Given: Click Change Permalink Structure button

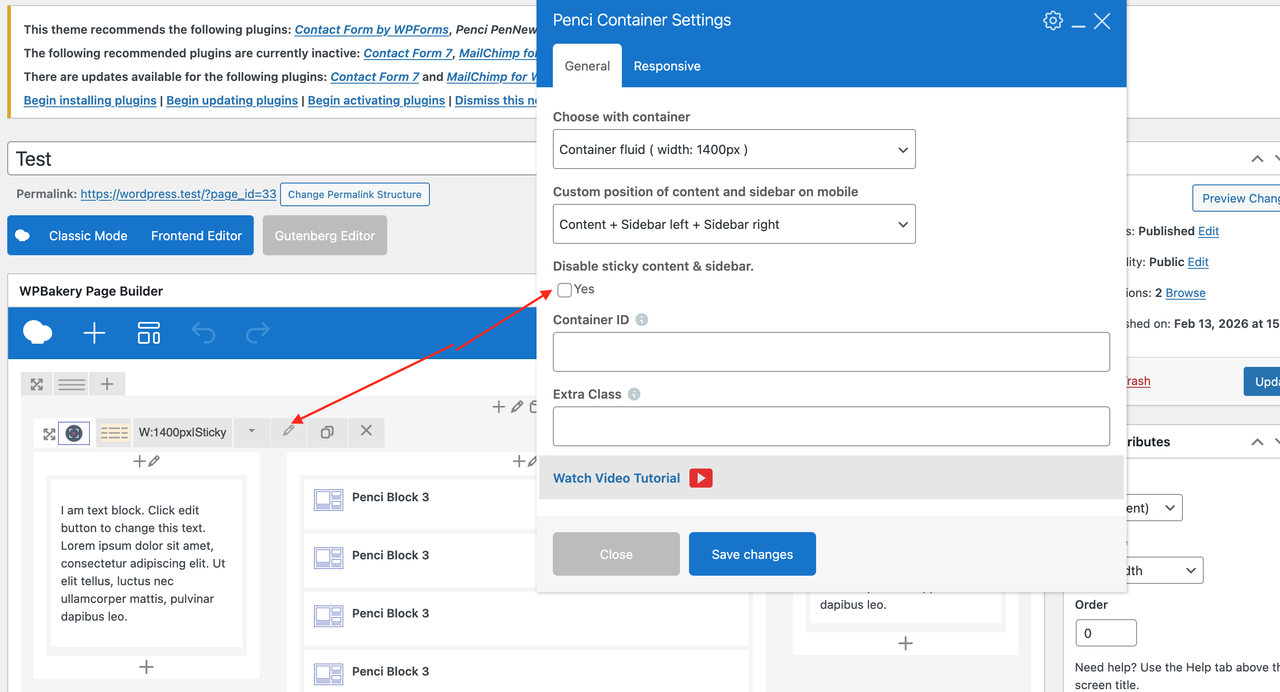Looking at the screenshot, I should click(x=355, y=194).
